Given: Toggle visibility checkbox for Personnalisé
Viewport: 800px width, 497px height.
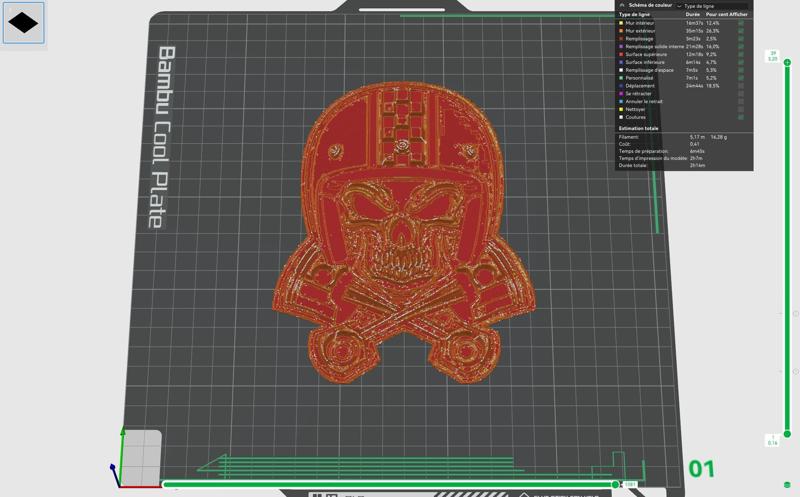Looking at the screenshot, I should pos(741,78).
